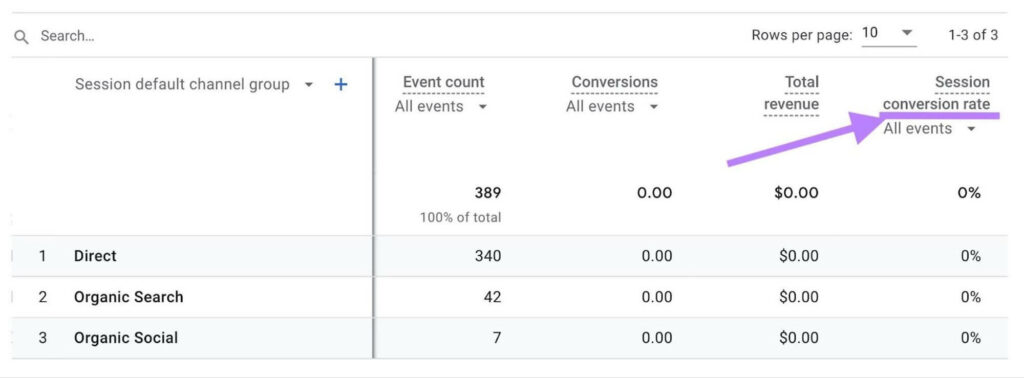Click Direct row conversion rate 0%
1024x378 pixels.
coord(970,256)
